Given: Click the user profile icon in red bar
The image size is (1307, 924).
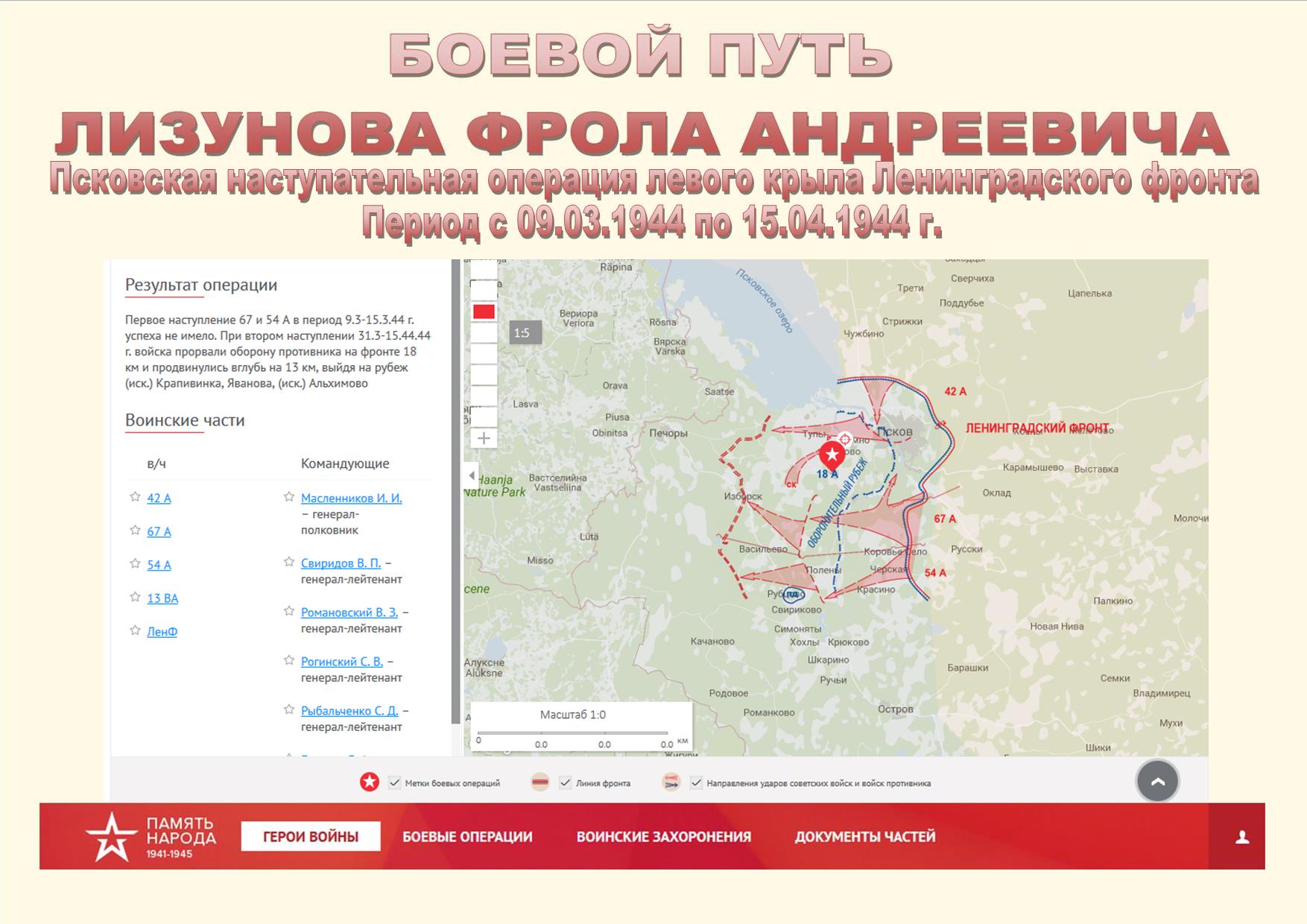Looking at the screenshot, I should pyautogui.click(x=1242, y=838).
